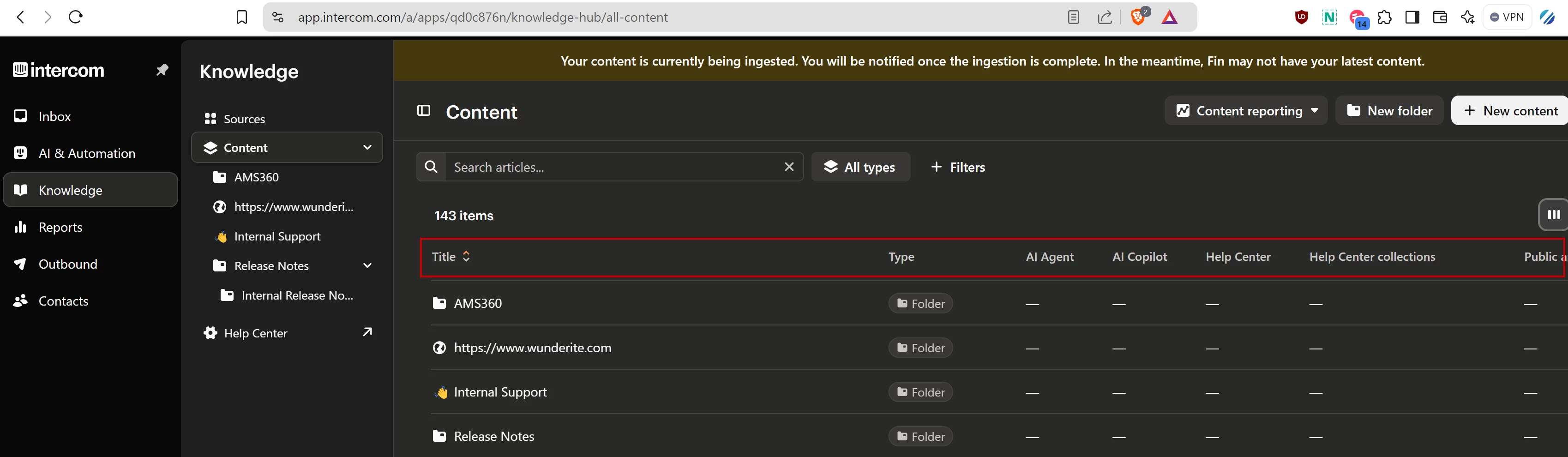Click Folder tag in Release Notes row

920,436
